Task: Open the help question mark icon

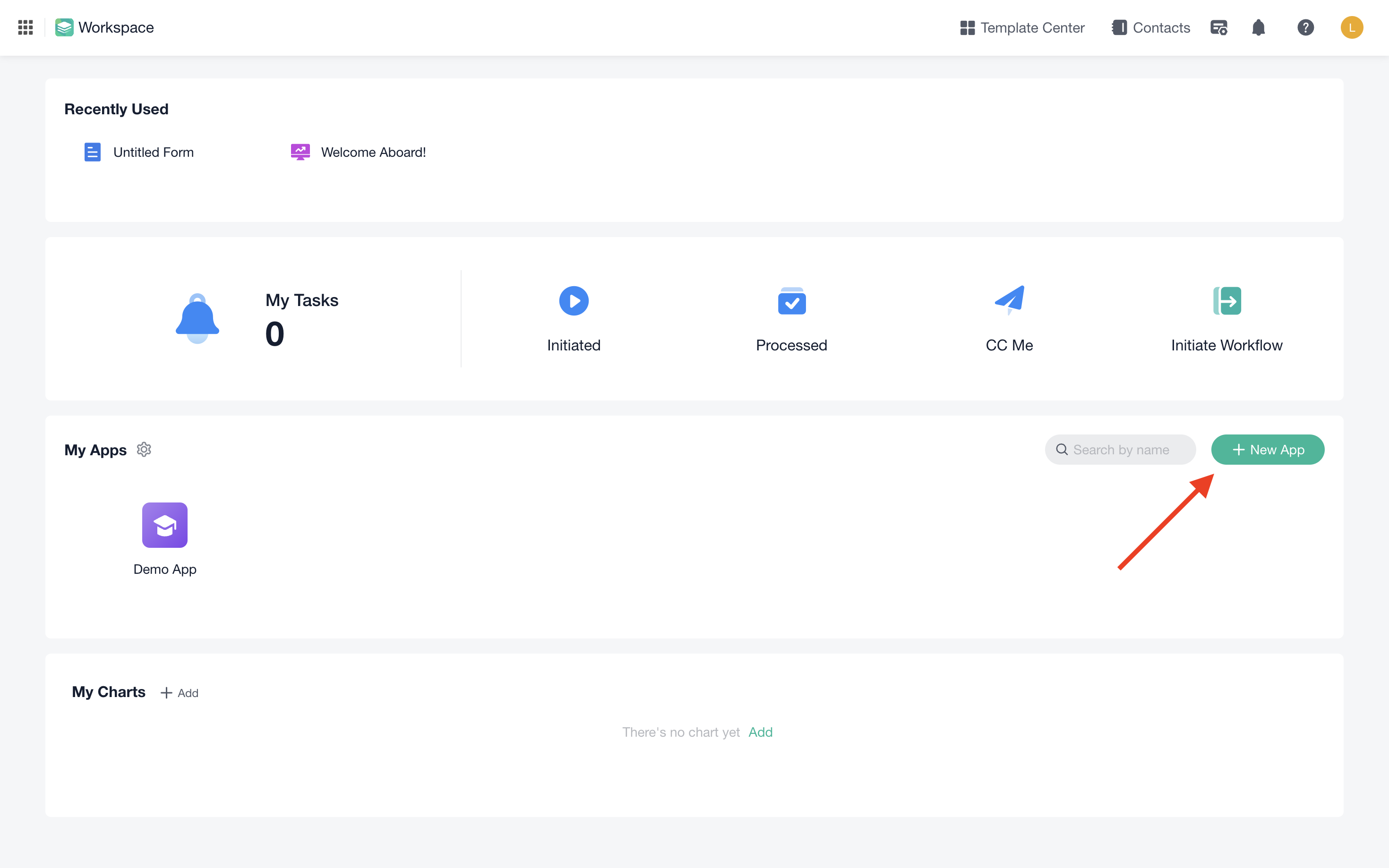Action: [1305, 27]
